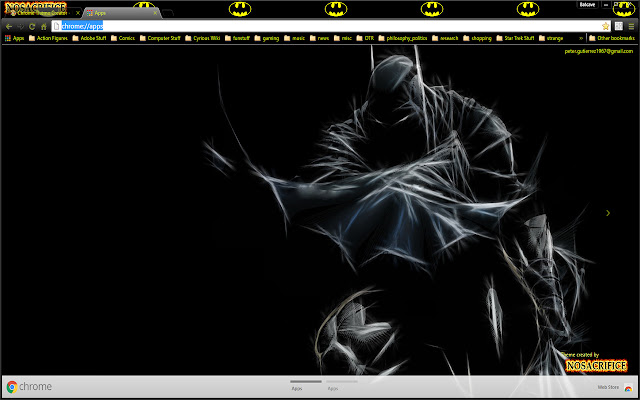Close the Chrome Theme Creator tab
Viewport: 640px width, 400px height.
(78, 13)
